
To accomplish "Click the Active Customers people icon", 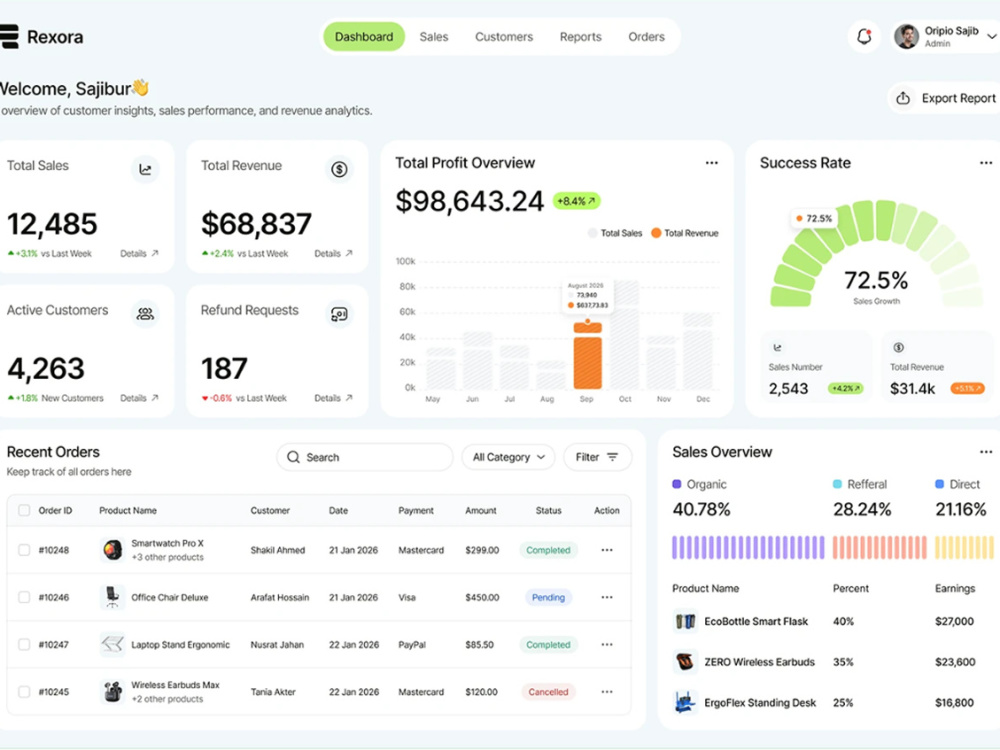I will tap(145, 314).
